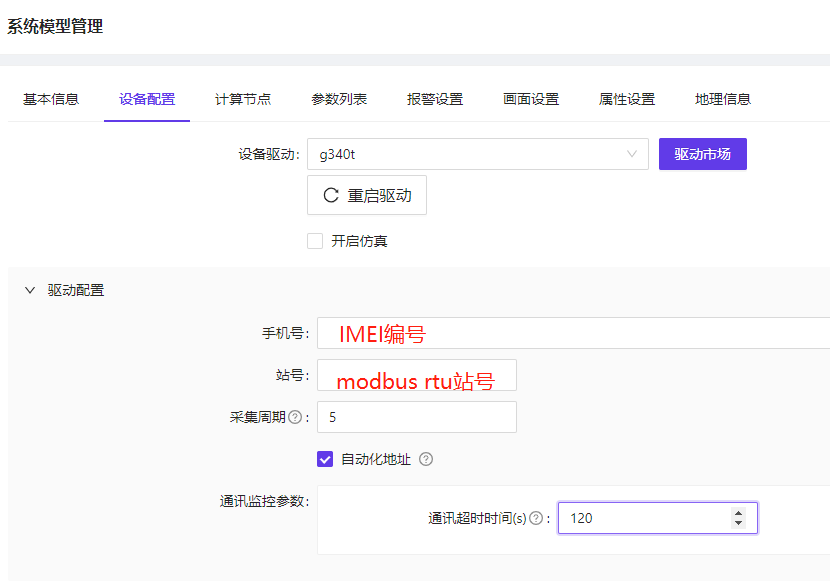Open the 计算节点 tab

pos(243,99)
